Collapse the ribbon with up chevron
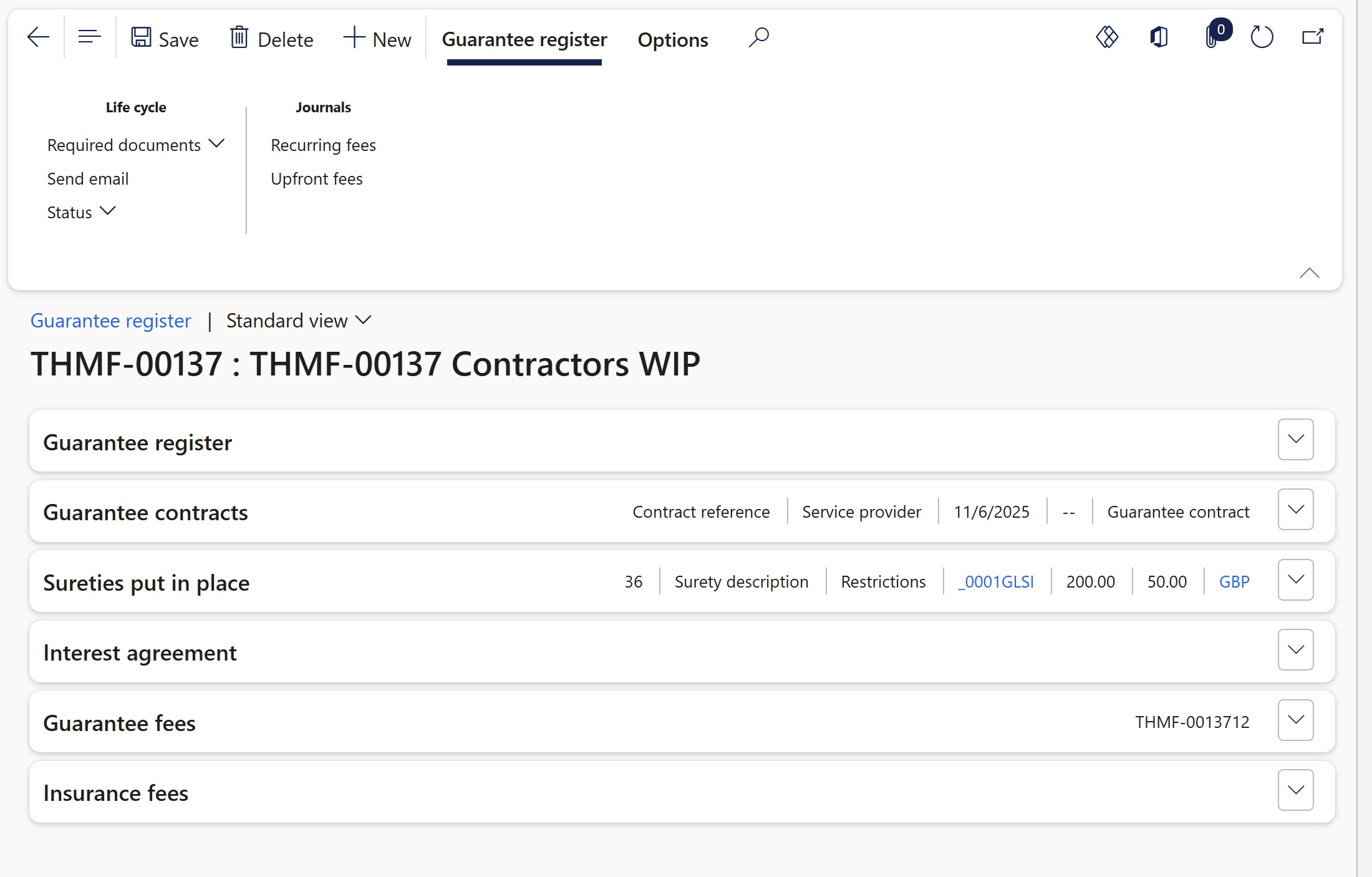 point(1309,273)
